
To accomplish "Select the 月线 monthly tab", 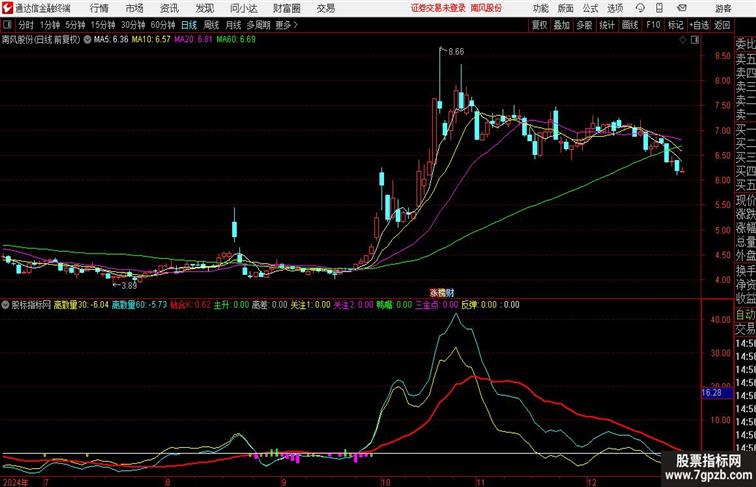I will [233, 25].
